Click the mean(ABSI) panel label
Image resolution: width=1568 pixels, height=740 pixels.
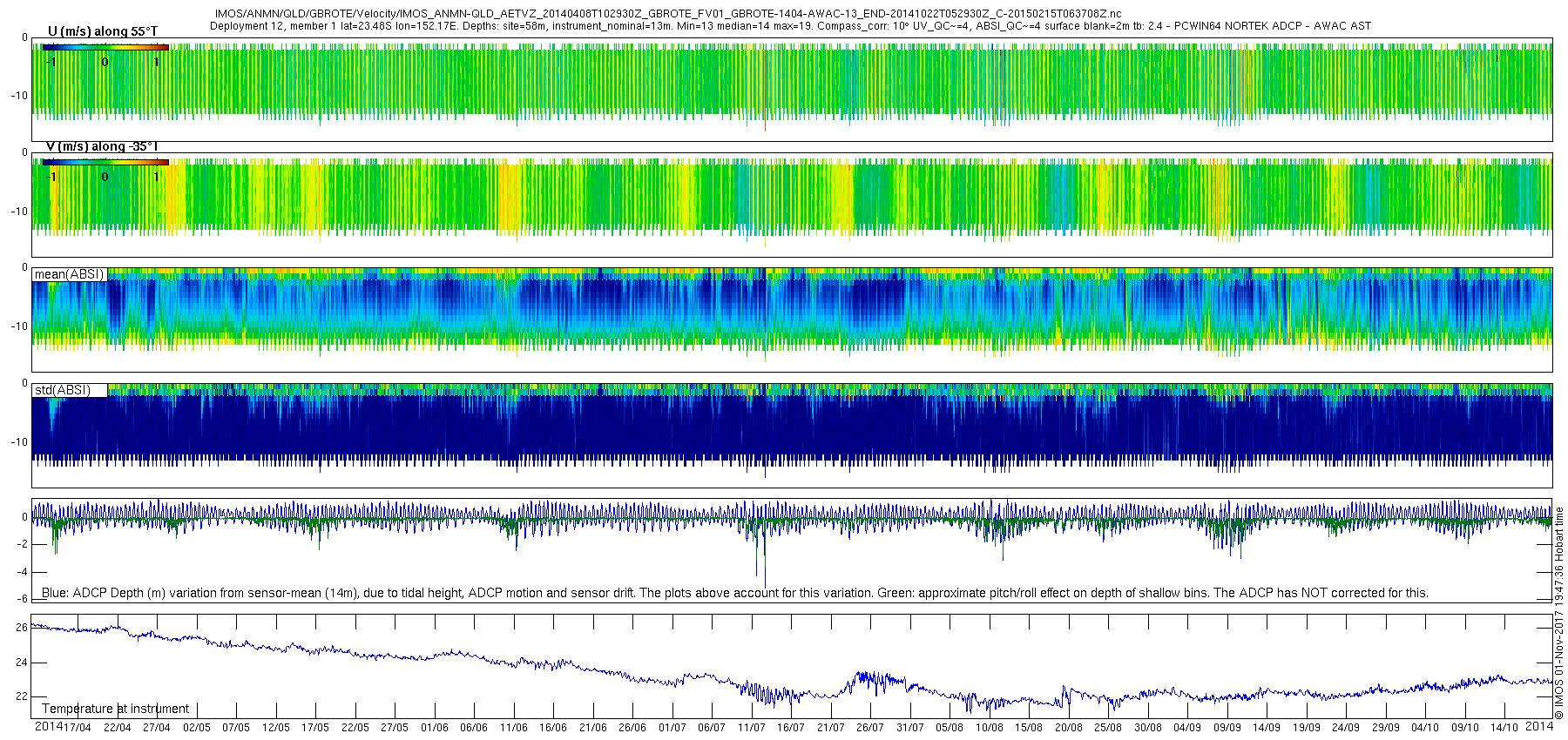[69, 274]
